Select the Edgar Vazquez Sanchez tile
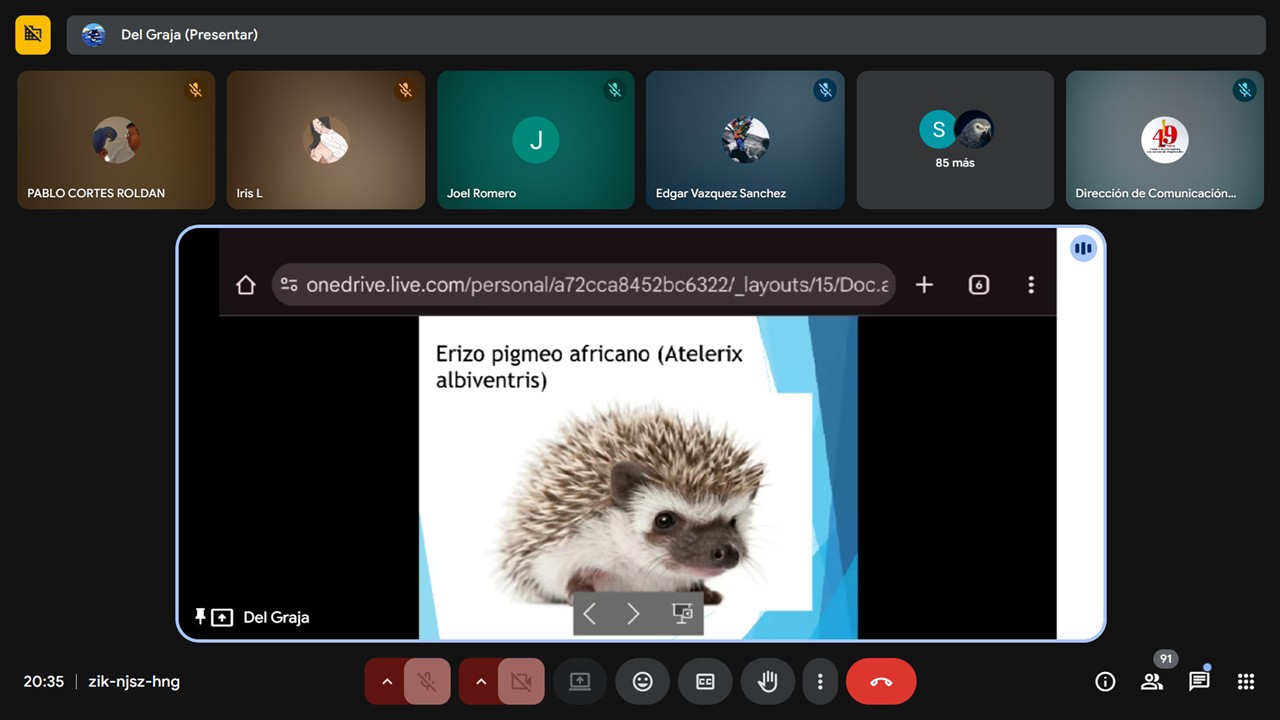The width and height of the screenshot is (1280, 720). pos(745,140)
